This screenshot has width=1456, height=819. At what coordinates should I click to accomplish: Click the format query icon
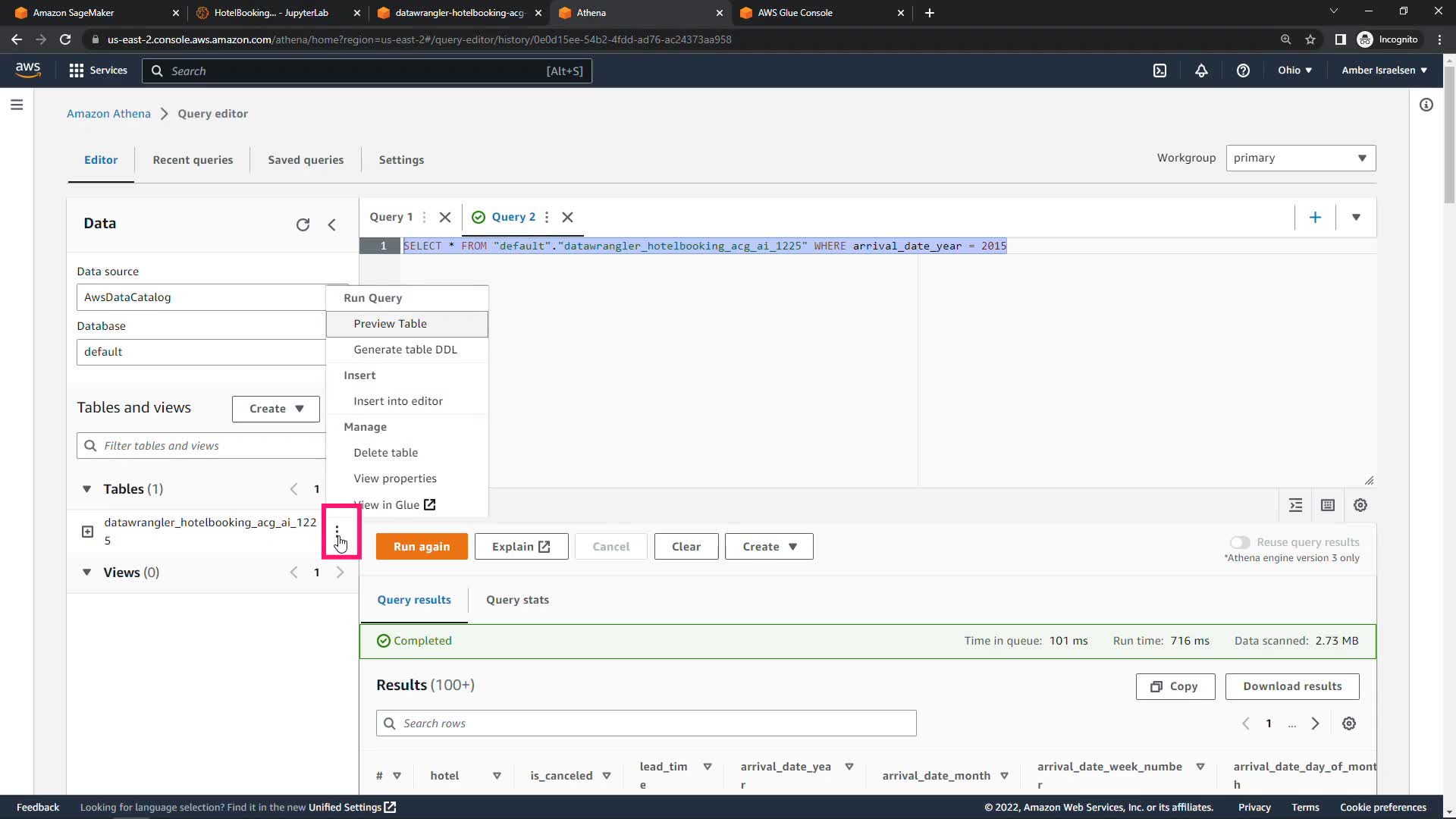1295,506
